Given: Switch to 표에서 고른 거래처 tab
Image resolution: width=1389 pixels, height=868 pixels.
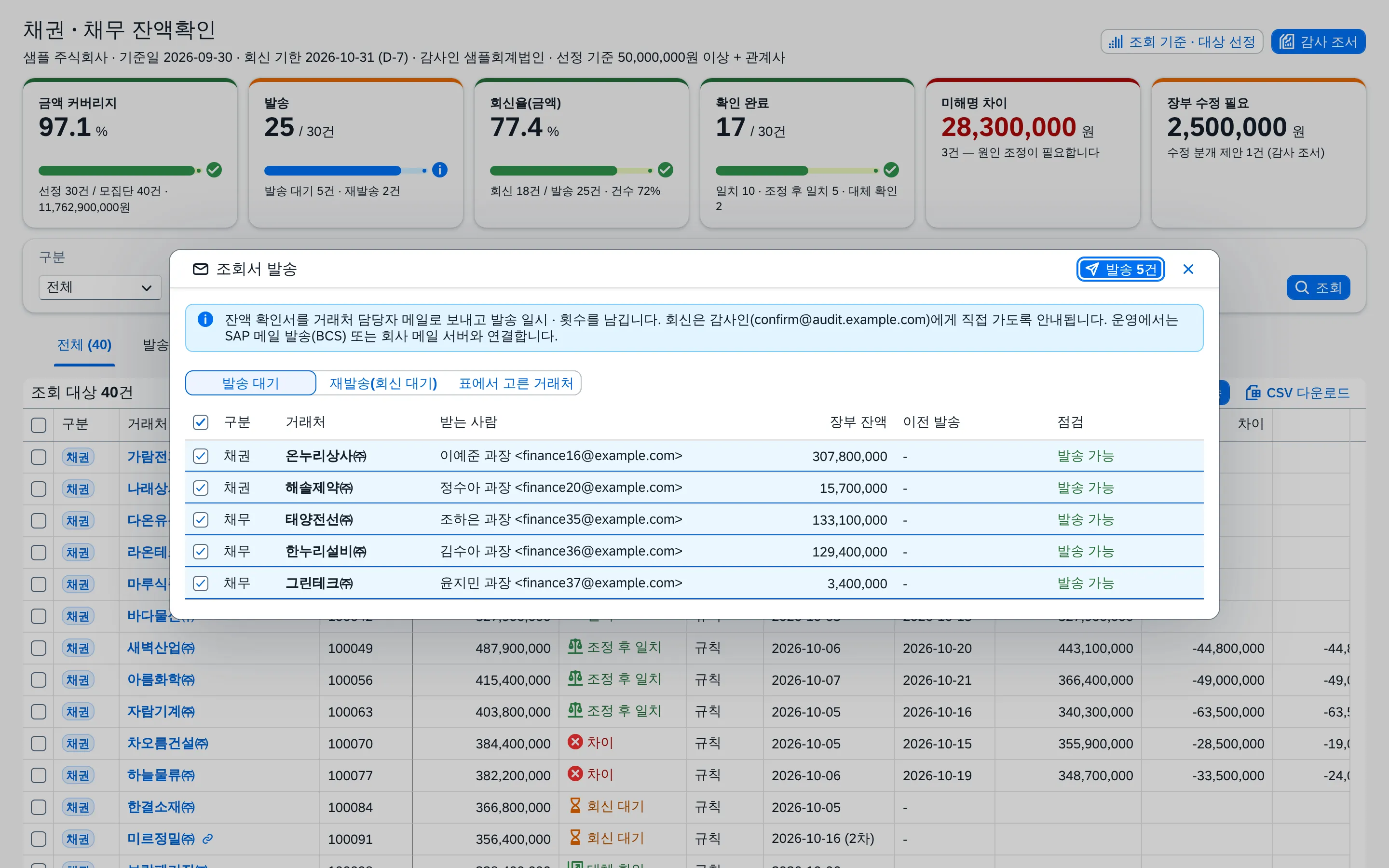Looking at the screenshot, I should click(x=516, y=383).
